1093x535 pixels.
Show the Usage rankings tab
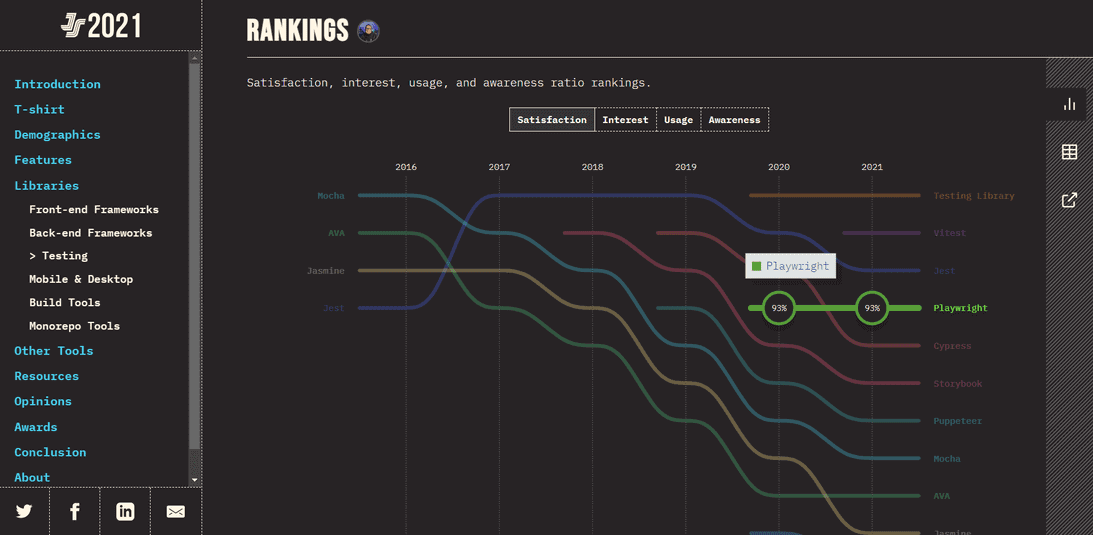[678, 120]
